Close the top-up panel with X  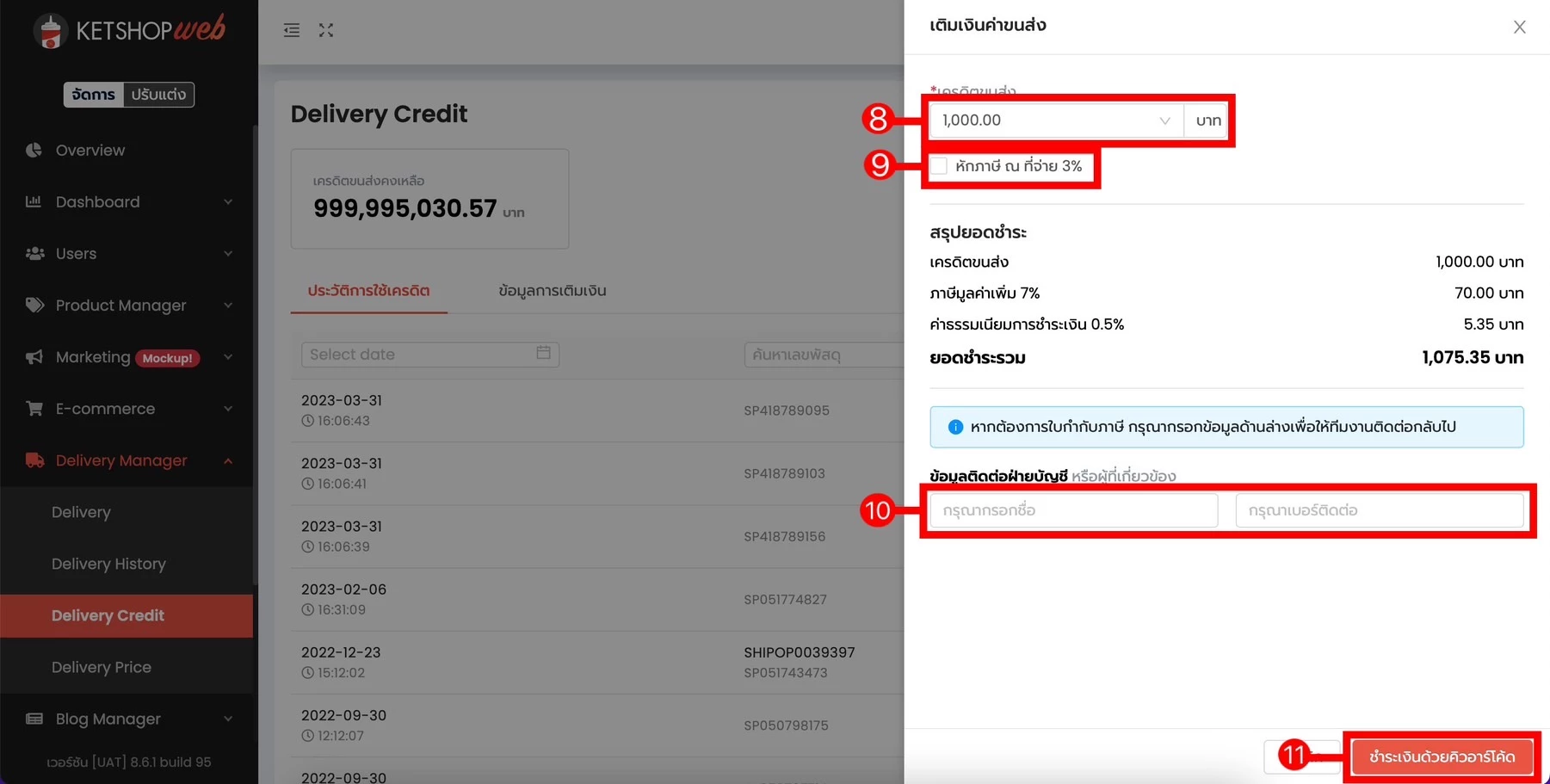point(1519,27)
